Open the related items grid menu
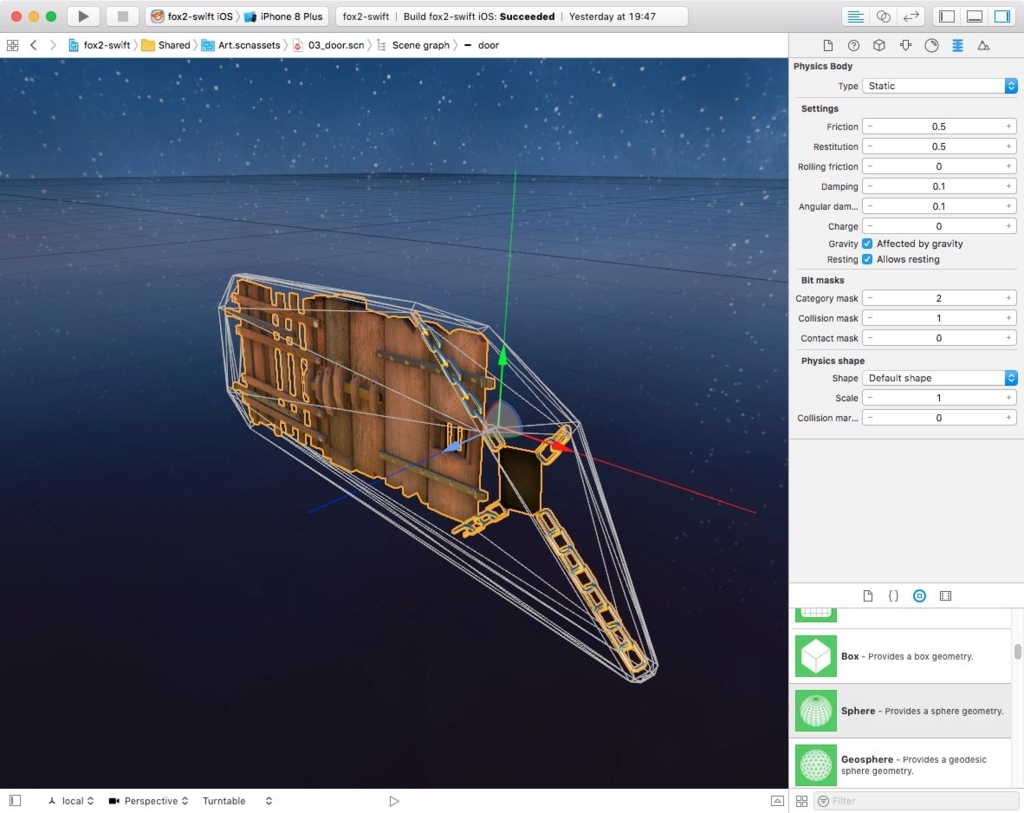This screenshot has height=813, width=1024. (x=12, y=45)
